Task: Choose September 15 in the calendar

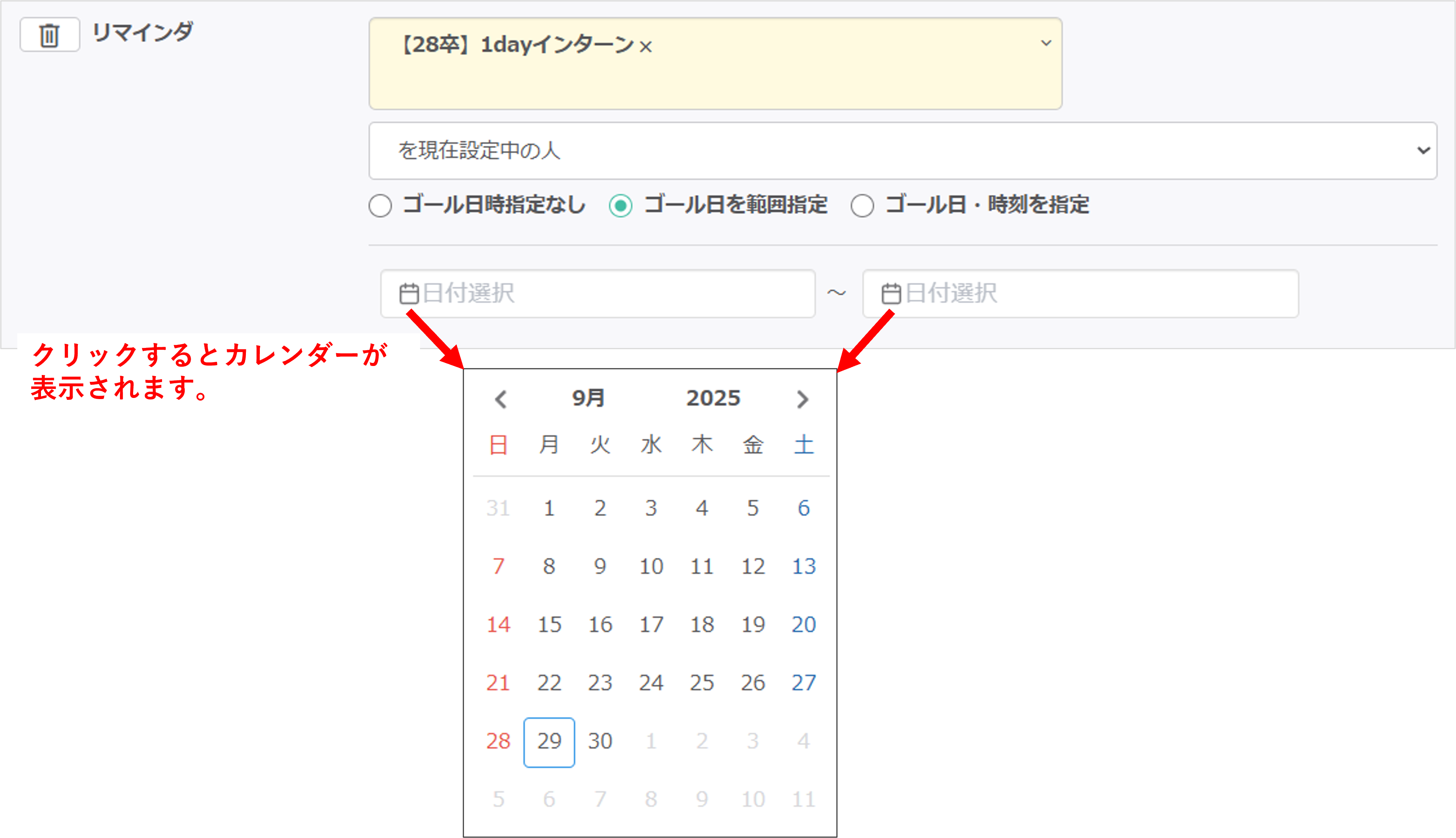Action: pyautogui.click(x=549, y=625)
